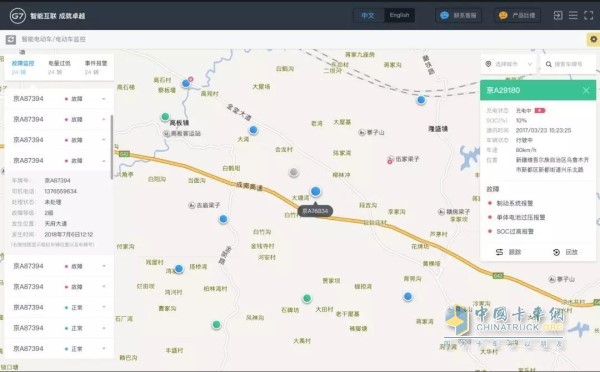This screenshot has height=372, width=600.
Task: Click green vehicle marker near 石碑坊
Action: pyautogui.click(x=307, y=298)
